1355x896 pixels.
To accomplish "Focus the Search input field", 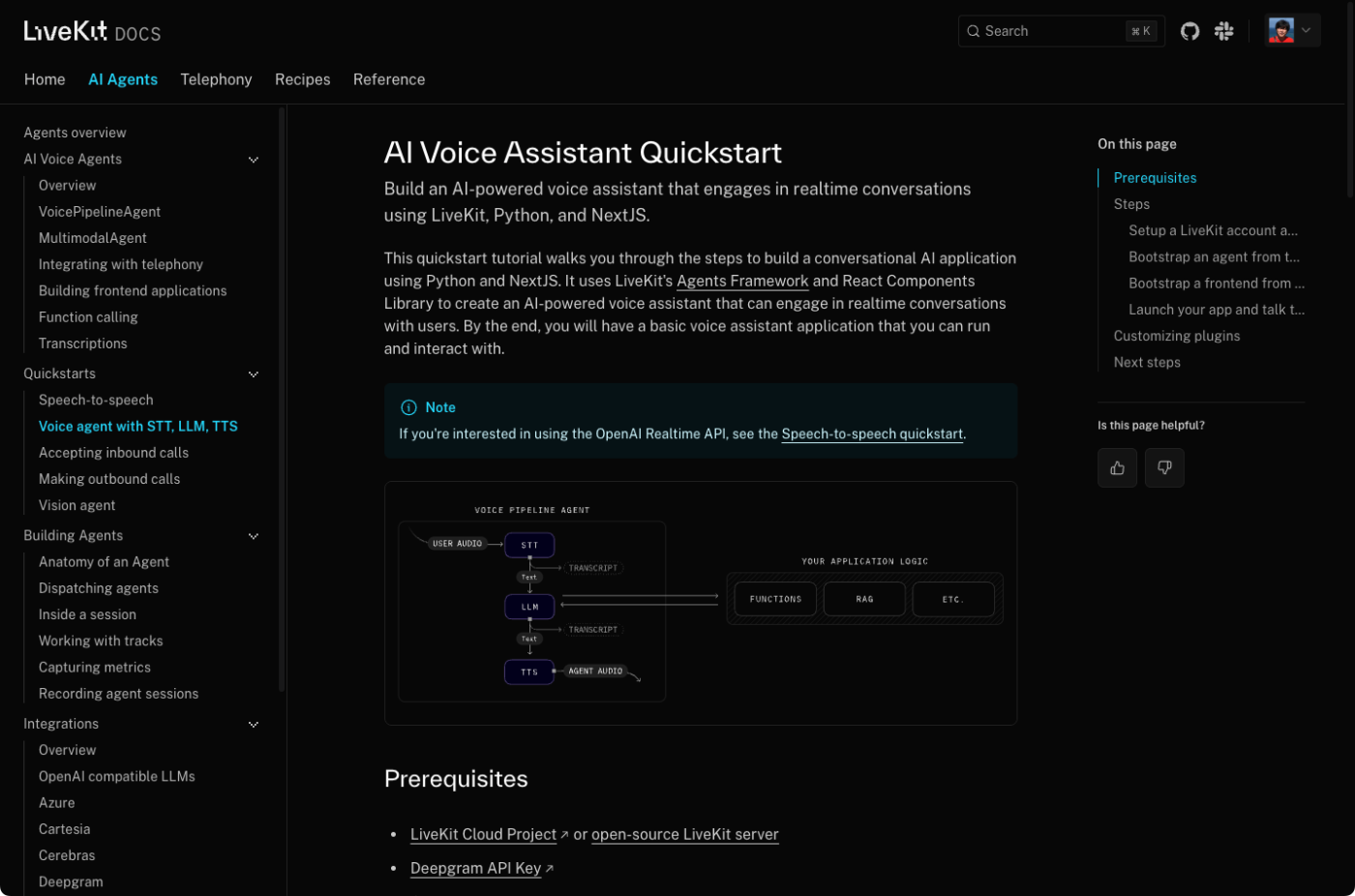I will (1062, 31).
